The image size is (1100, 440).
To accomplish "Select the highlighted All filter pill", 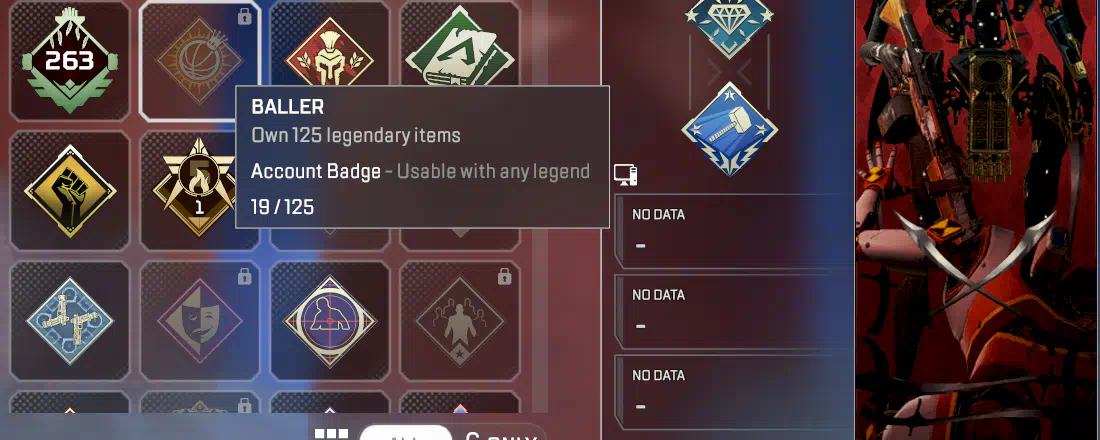I will (x=406, y=433).
